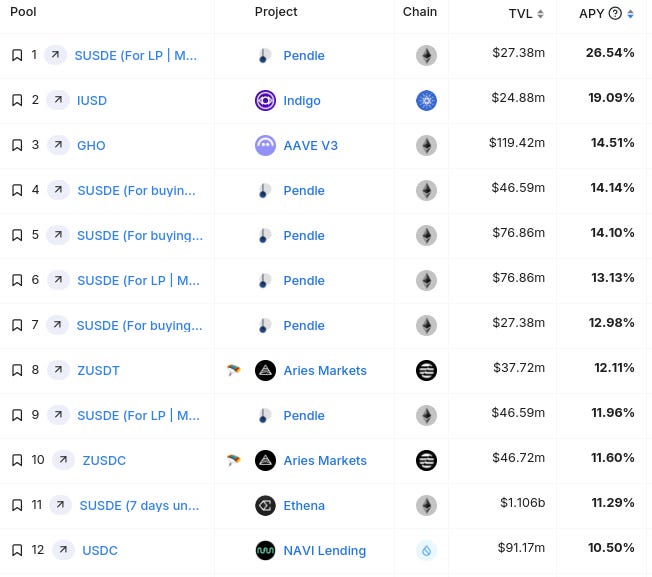Click the Pendle logo in row 1
The image size is (652, 577).
(264, 55)
